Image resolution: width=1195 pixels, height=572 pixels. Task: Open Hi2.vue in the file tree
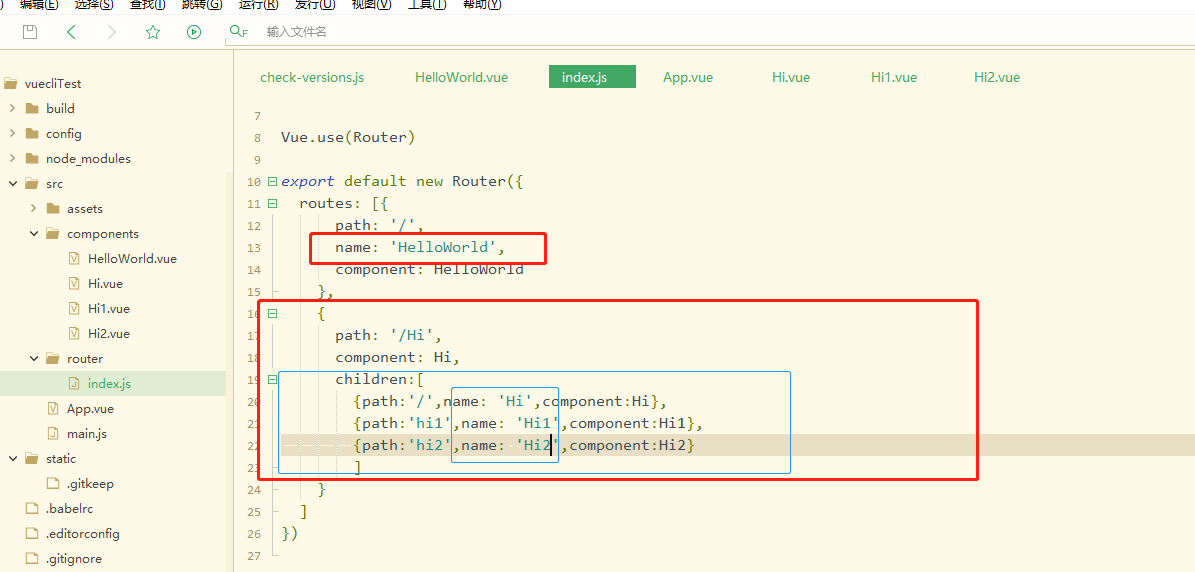[109, 334]
